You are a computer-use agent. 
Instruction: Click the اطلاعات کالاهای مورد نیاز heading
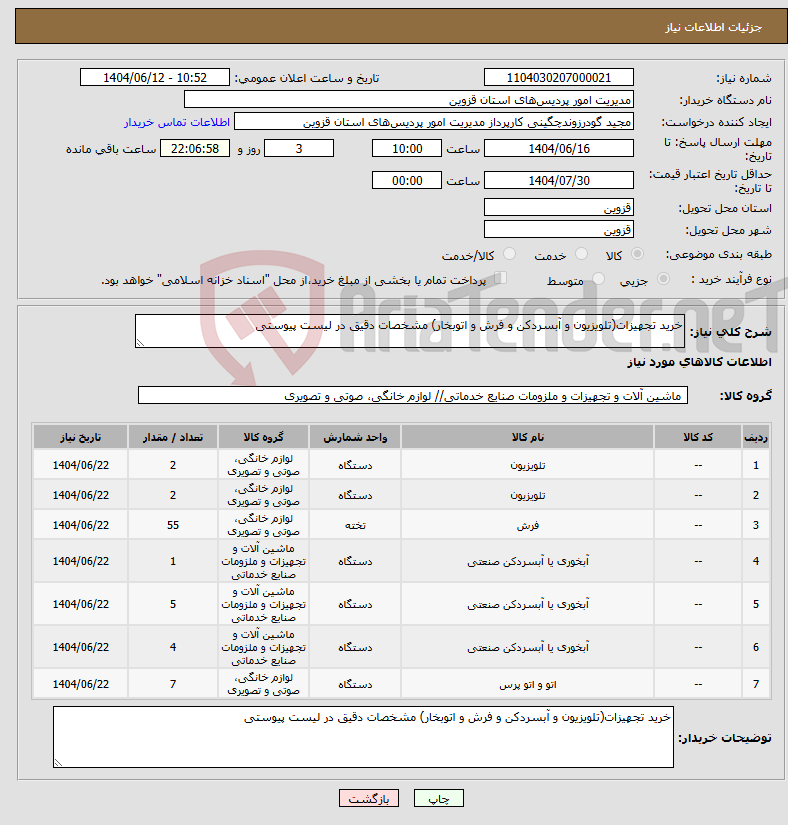(x=699, y=362)
